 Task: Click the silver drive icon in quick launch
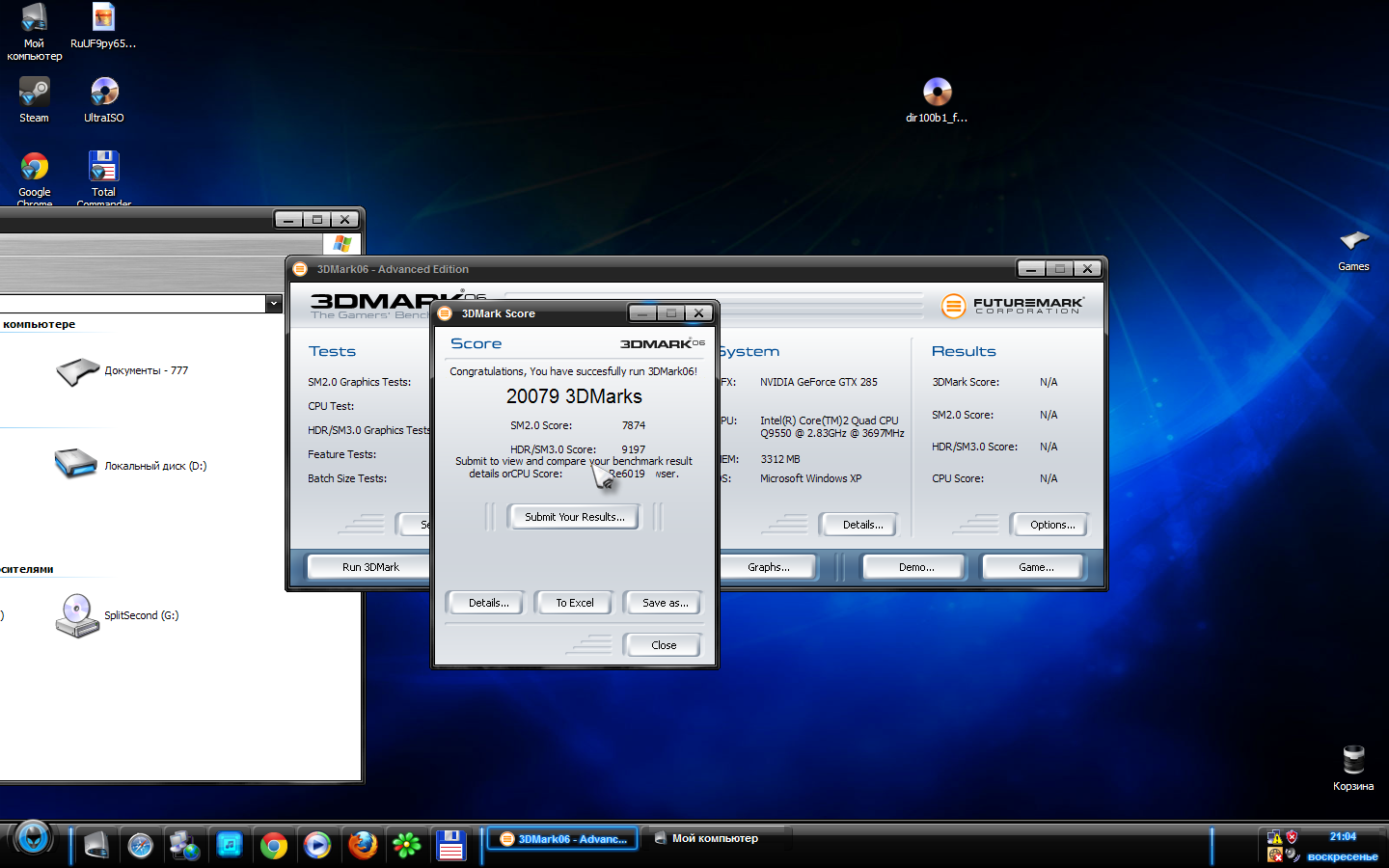click(96, 846)
